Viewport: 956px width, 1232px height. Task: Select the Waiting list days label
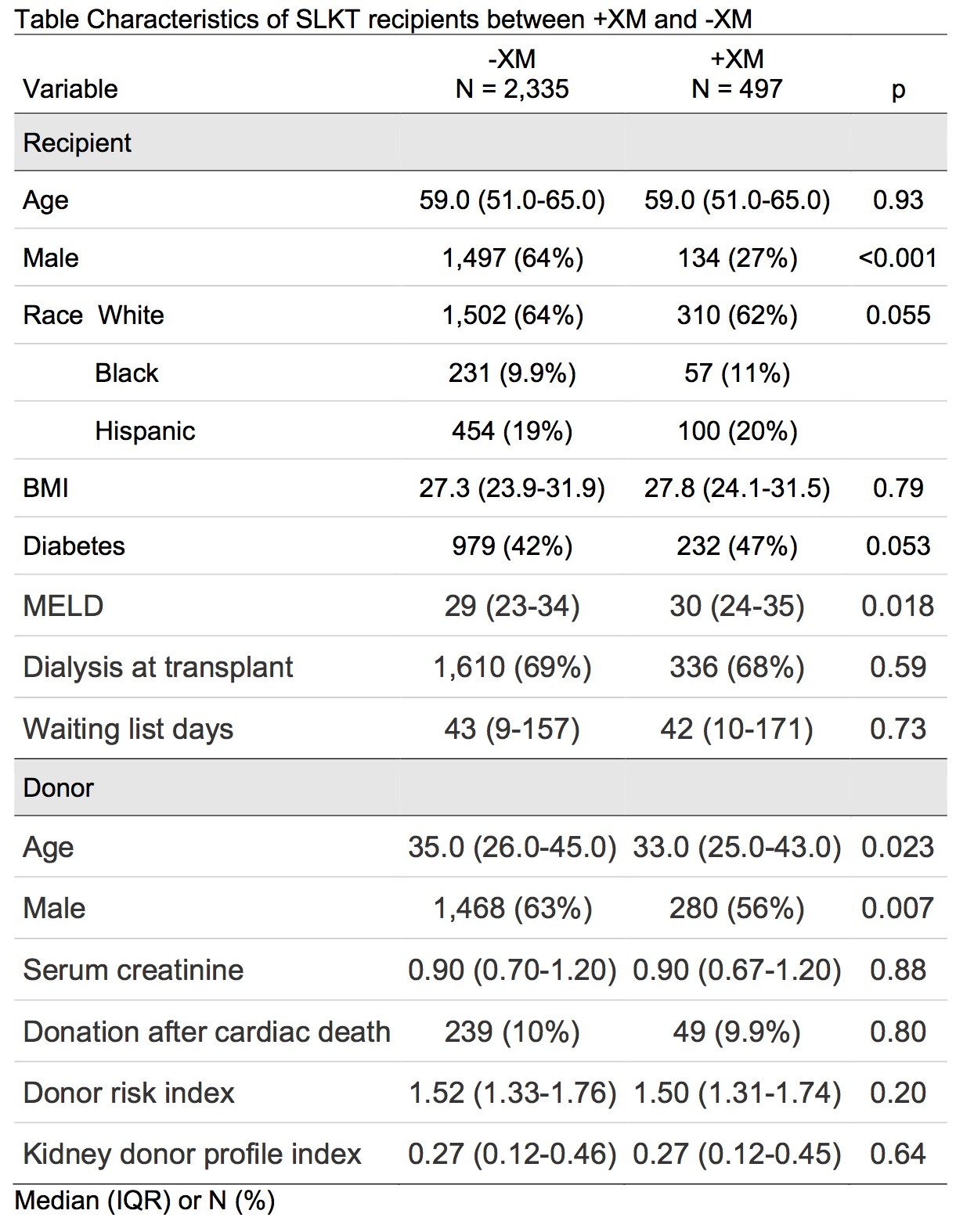click(x=128, y=729)
